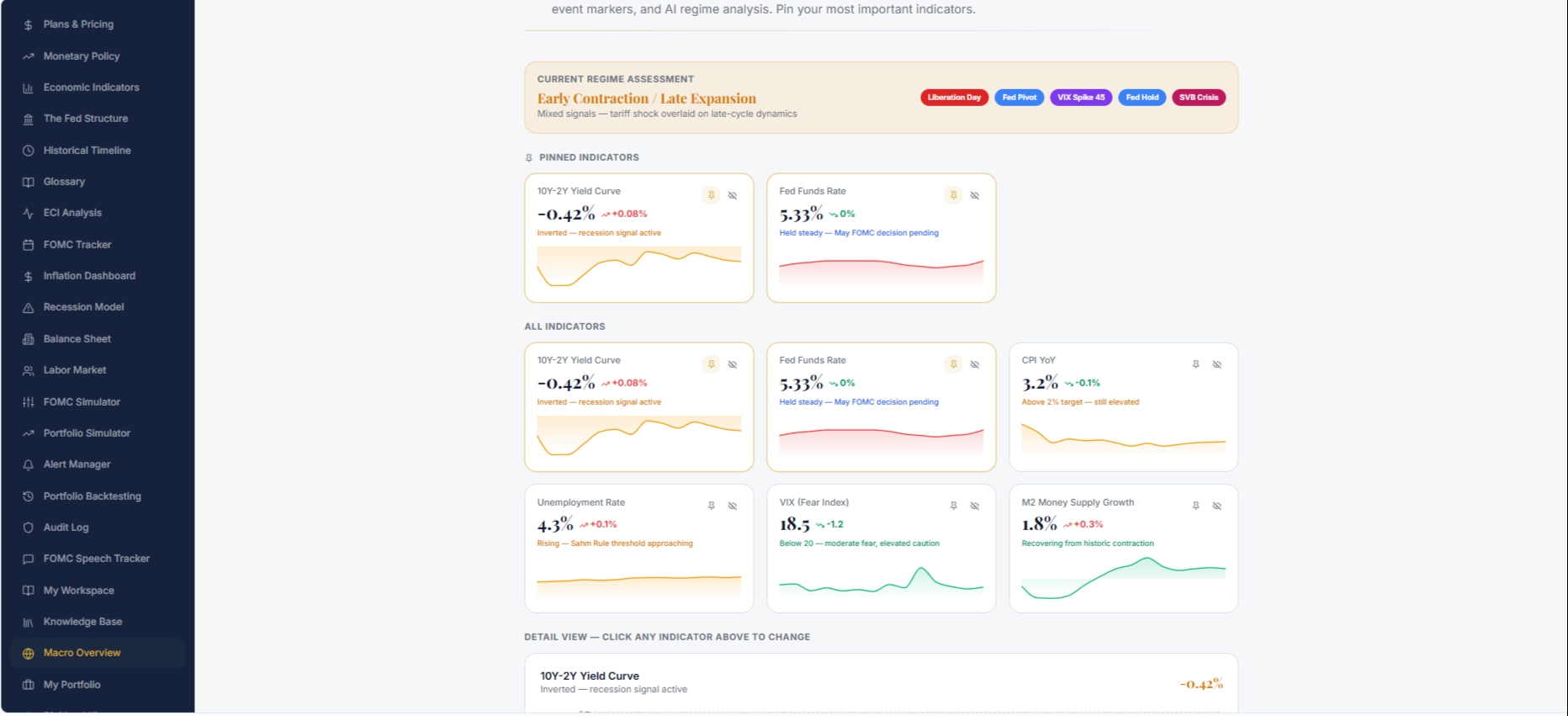
Task: Open Recession Model from sidebar icon
Action: [x=28, y=308]
